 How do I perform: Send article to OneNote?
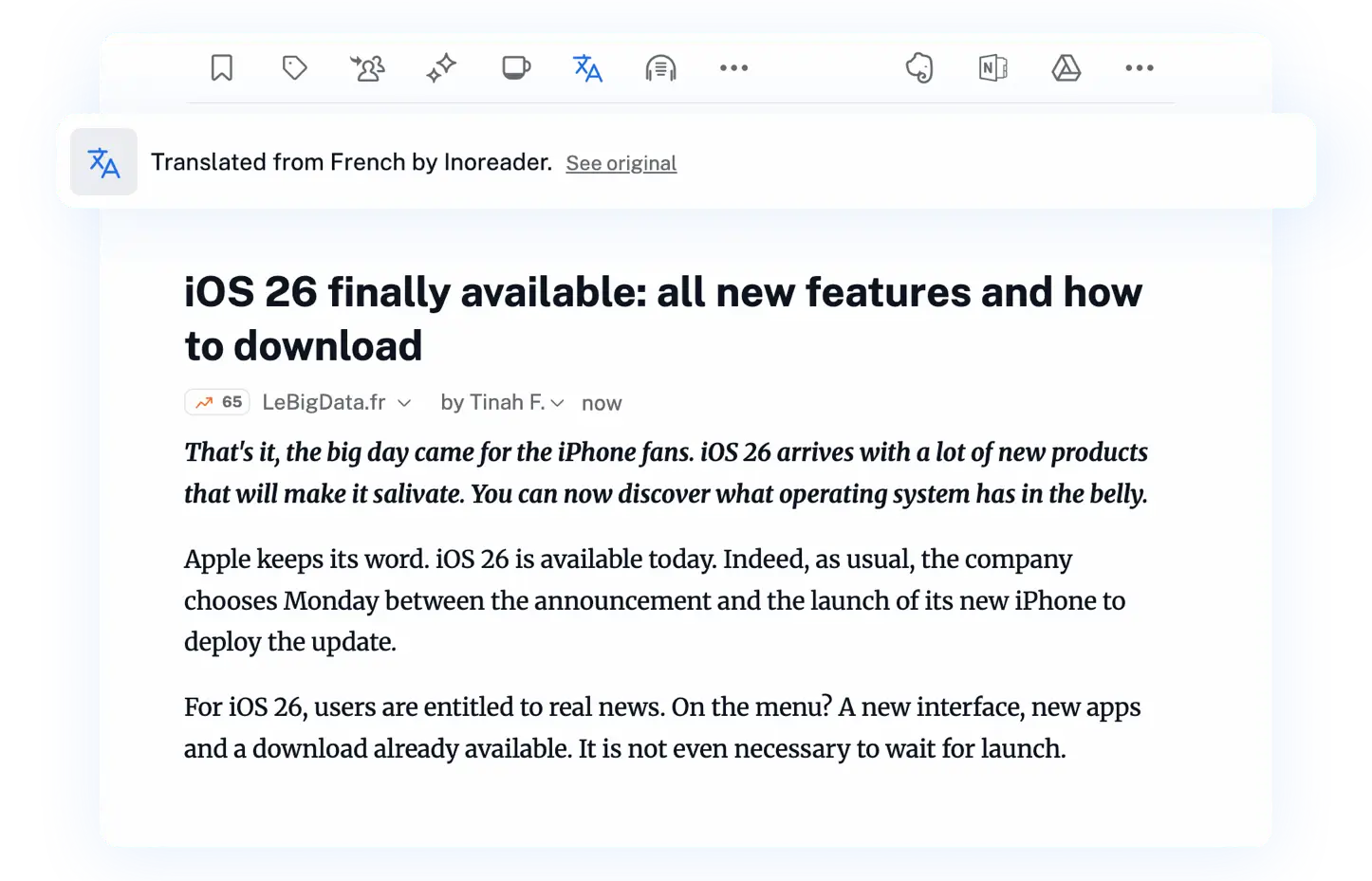click(x=992, y=68)
